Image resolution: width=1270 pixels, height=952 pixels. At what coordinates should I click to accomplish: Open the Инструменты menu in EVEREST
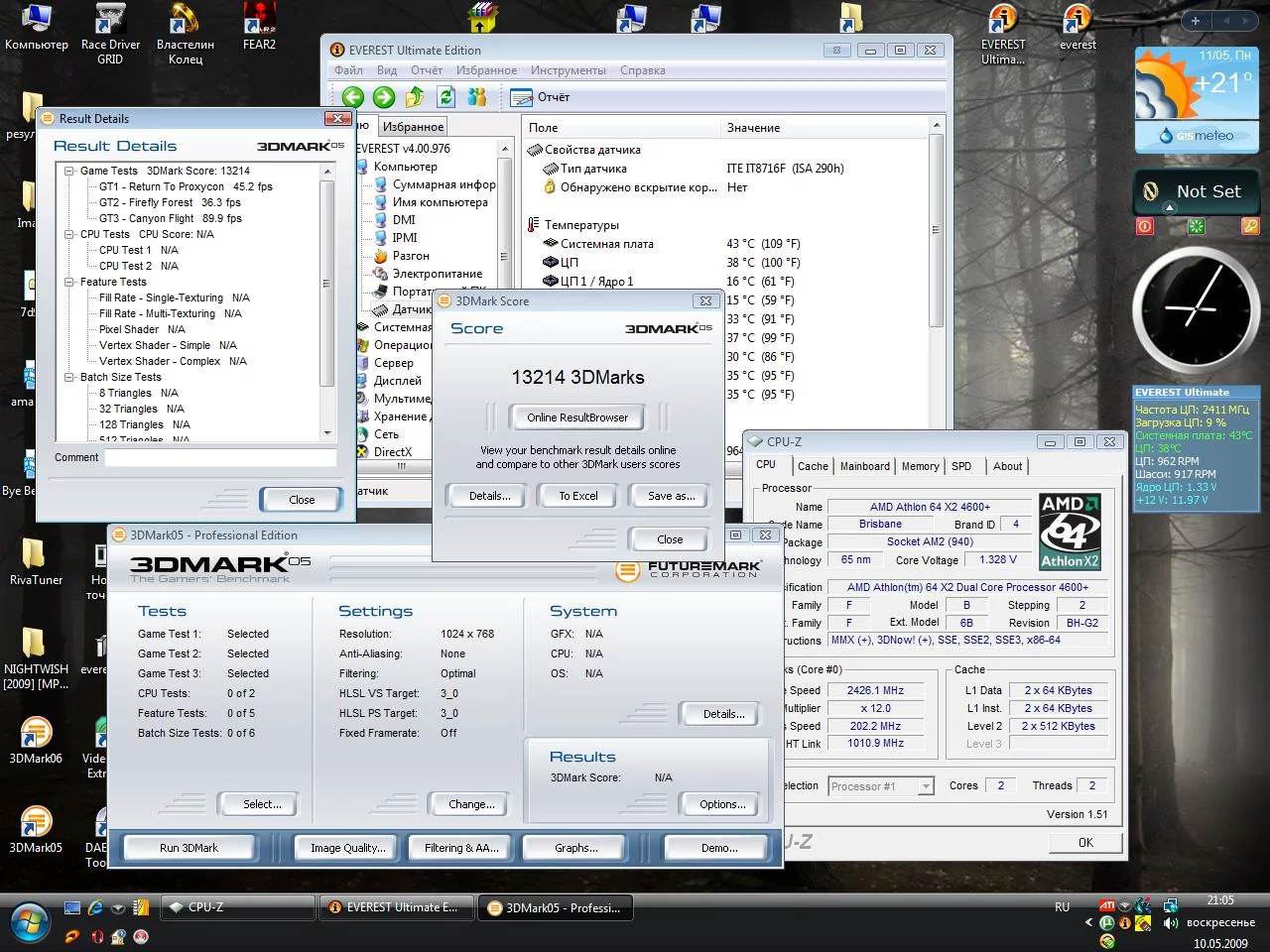pyautogui.click(x=568, y=70)
